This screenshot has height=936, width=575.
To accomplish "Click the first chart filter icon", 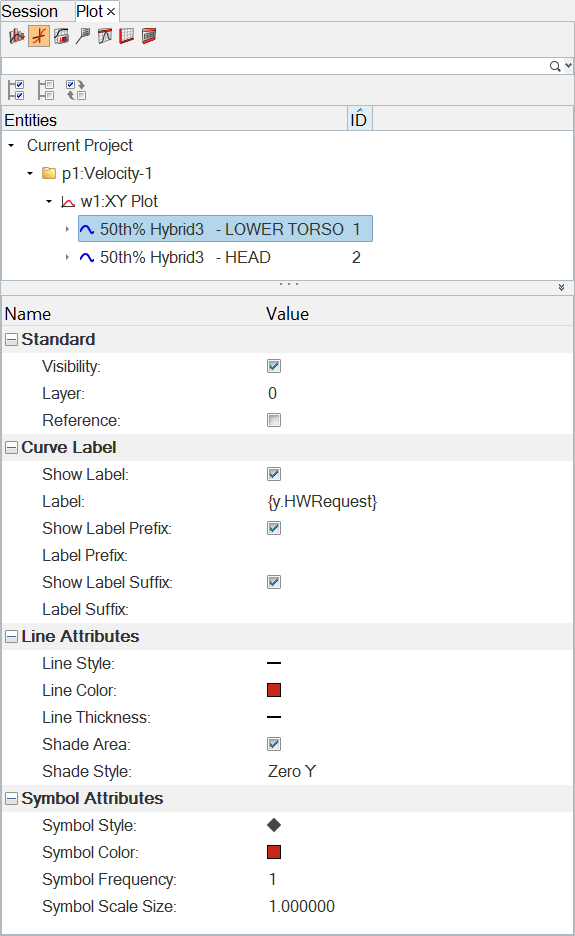I will click(x=17, y=36).
